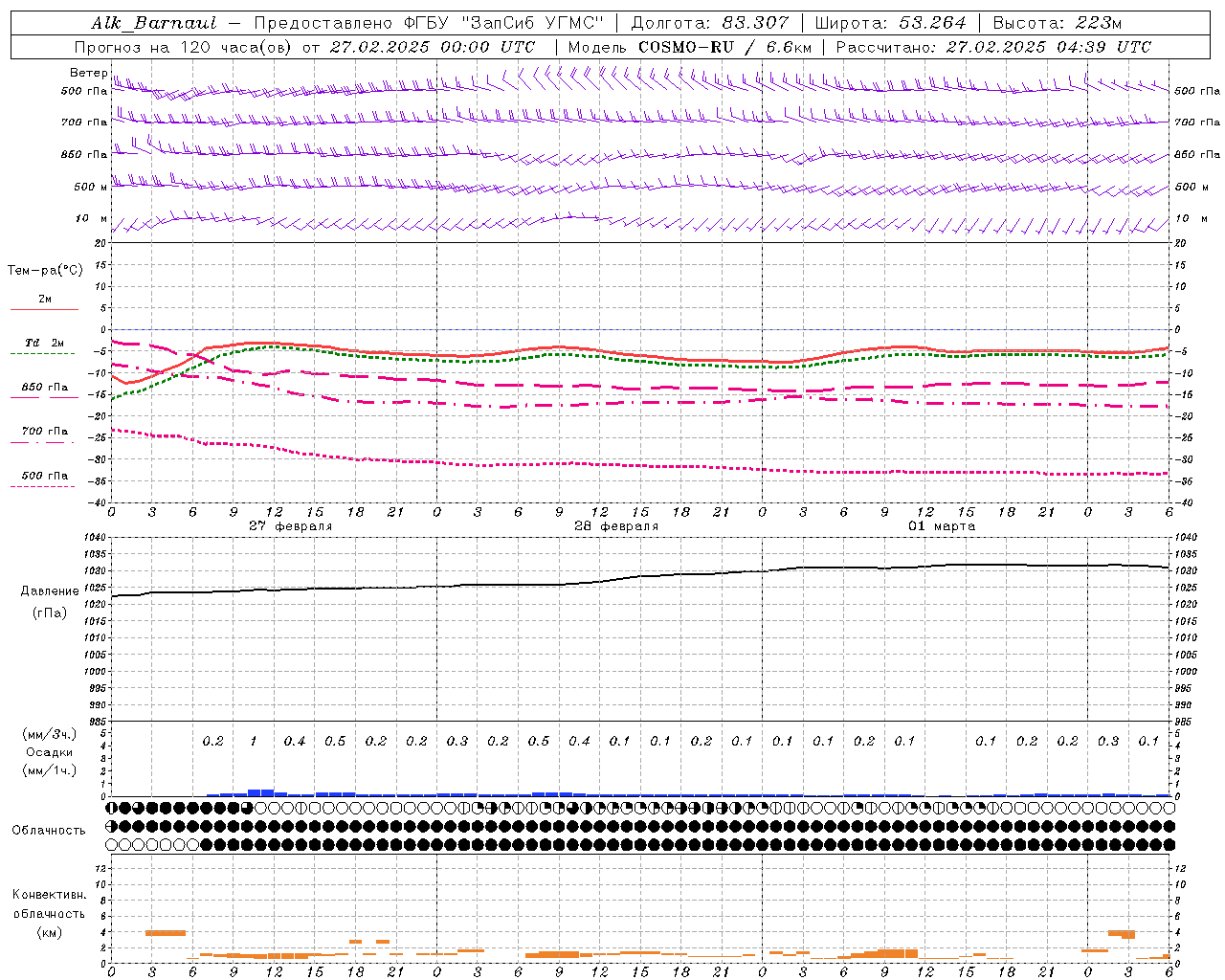
Task: Click the '(км)' unit label
Action: click(49, 932)
